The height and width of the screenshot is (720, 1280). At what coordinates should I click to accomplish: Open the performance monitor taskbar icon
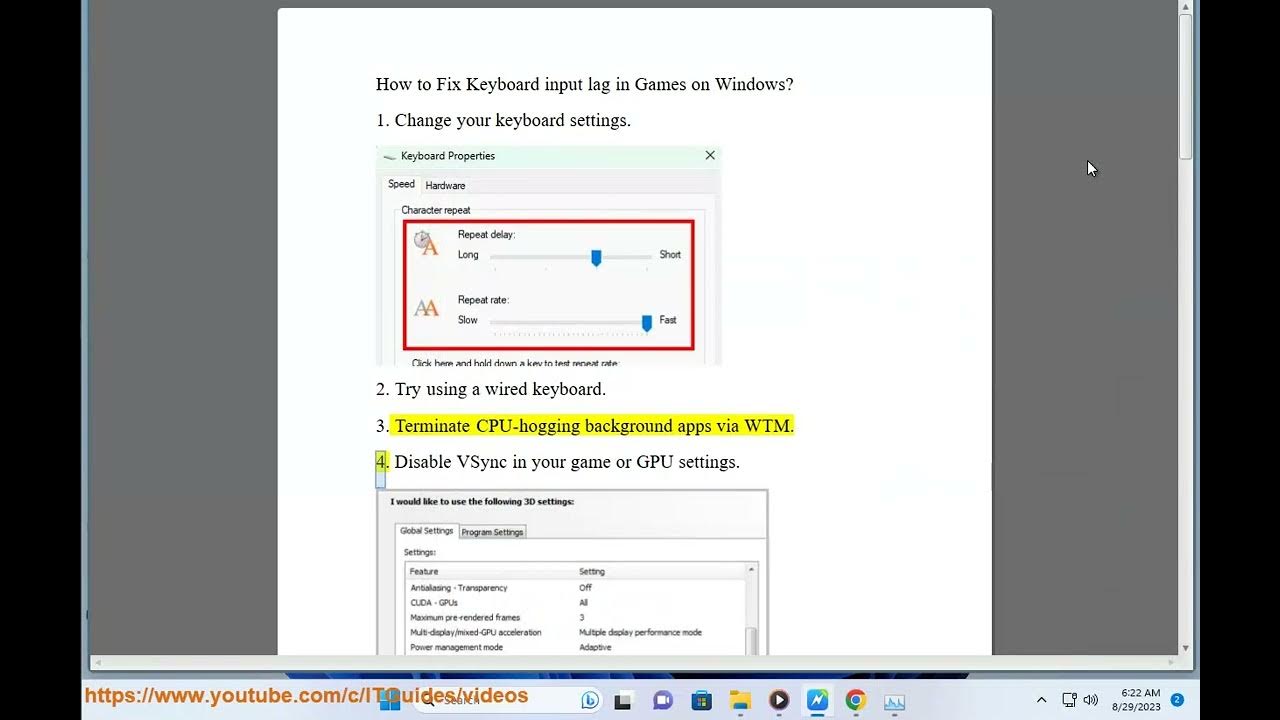tap(894, 701)
